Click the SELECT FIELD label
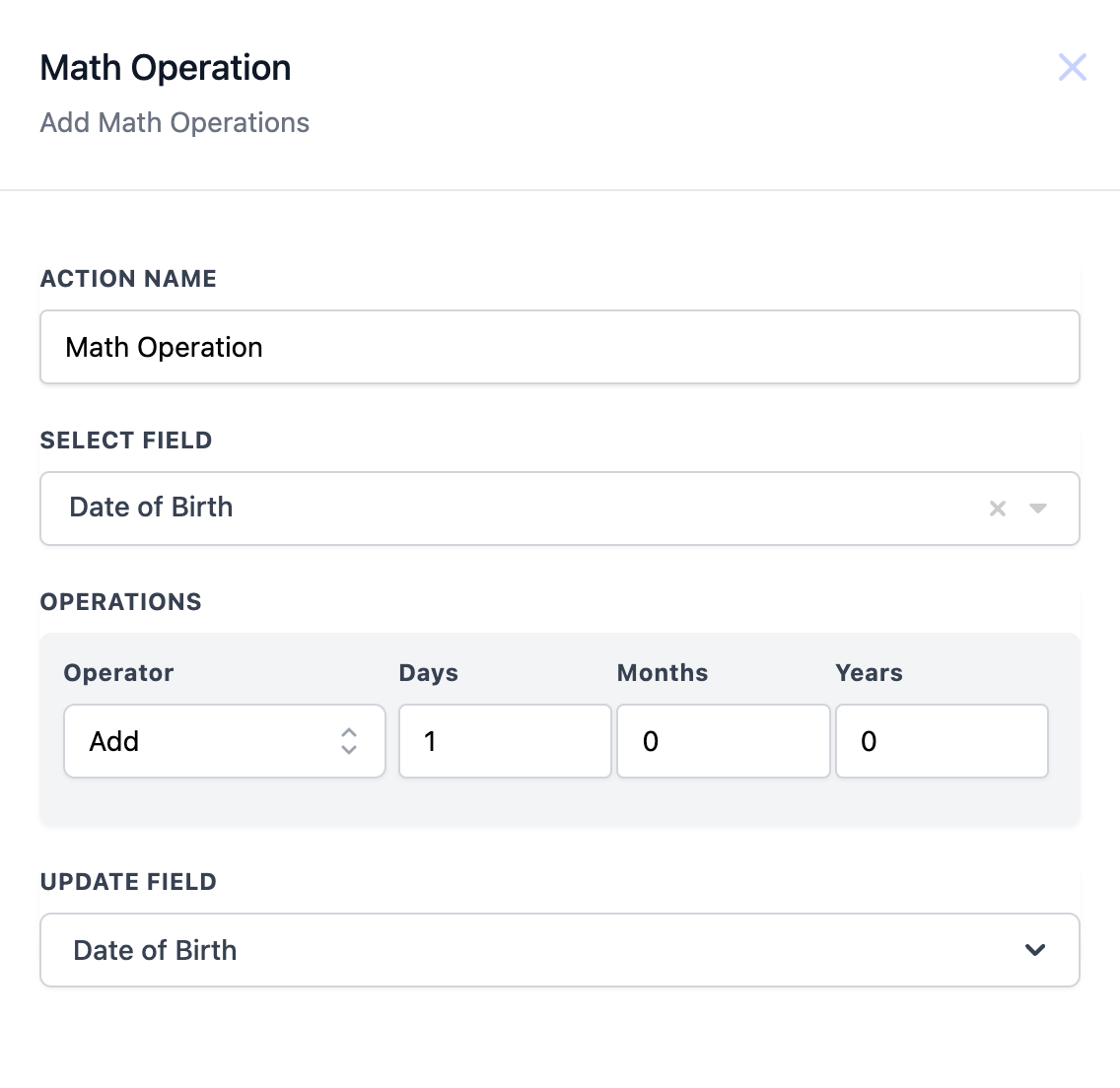Screen dimensions: 1120x1088 pyautogui.click(x=126, y=441)
